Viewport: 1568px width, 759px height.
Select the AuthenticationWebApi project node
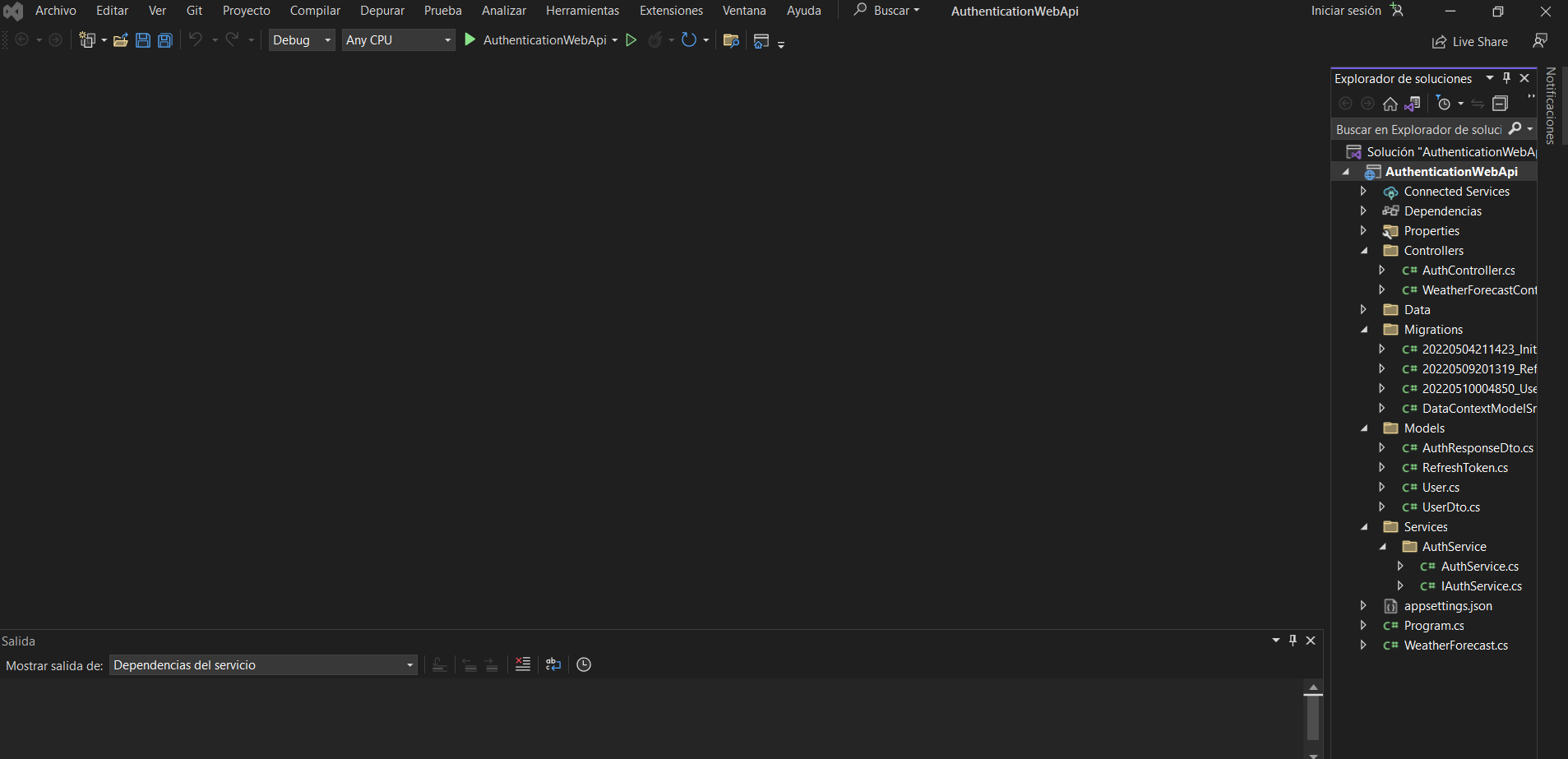click(x=1451, y=172)
